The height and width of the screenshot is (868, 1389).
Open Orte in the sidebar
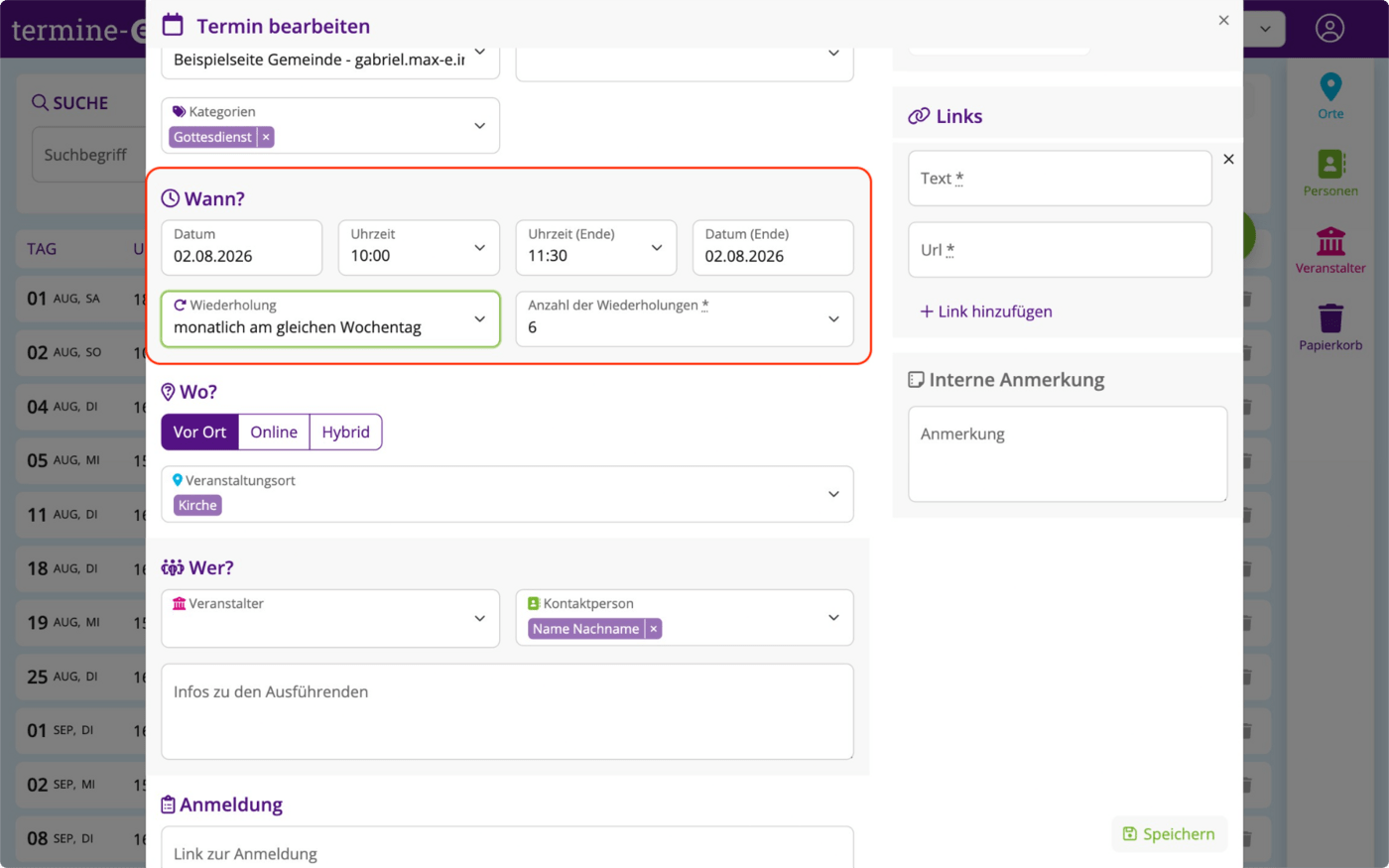click(x=1330, y=96)
